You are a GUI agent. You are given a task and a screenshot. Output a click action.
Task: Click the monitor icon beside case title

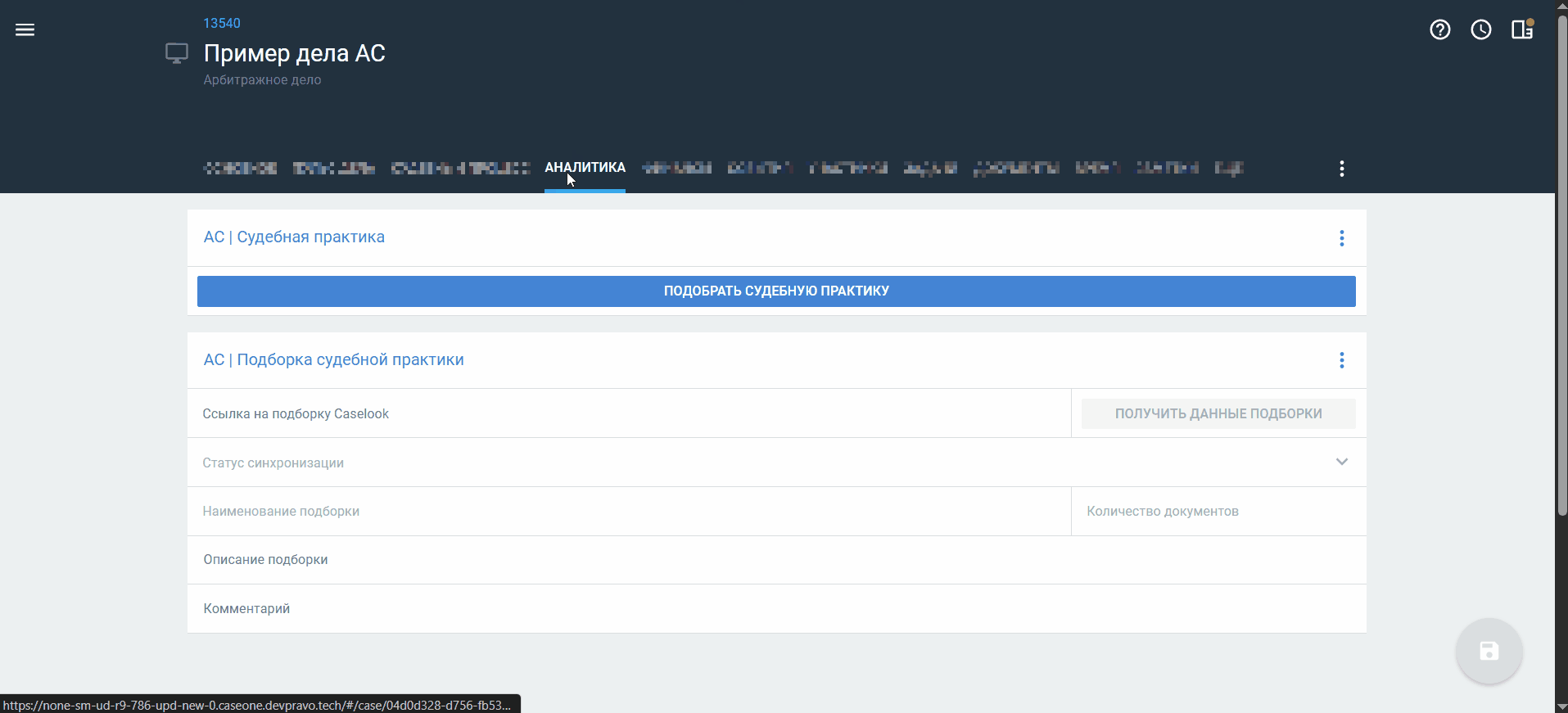click(x=177, y=54)
